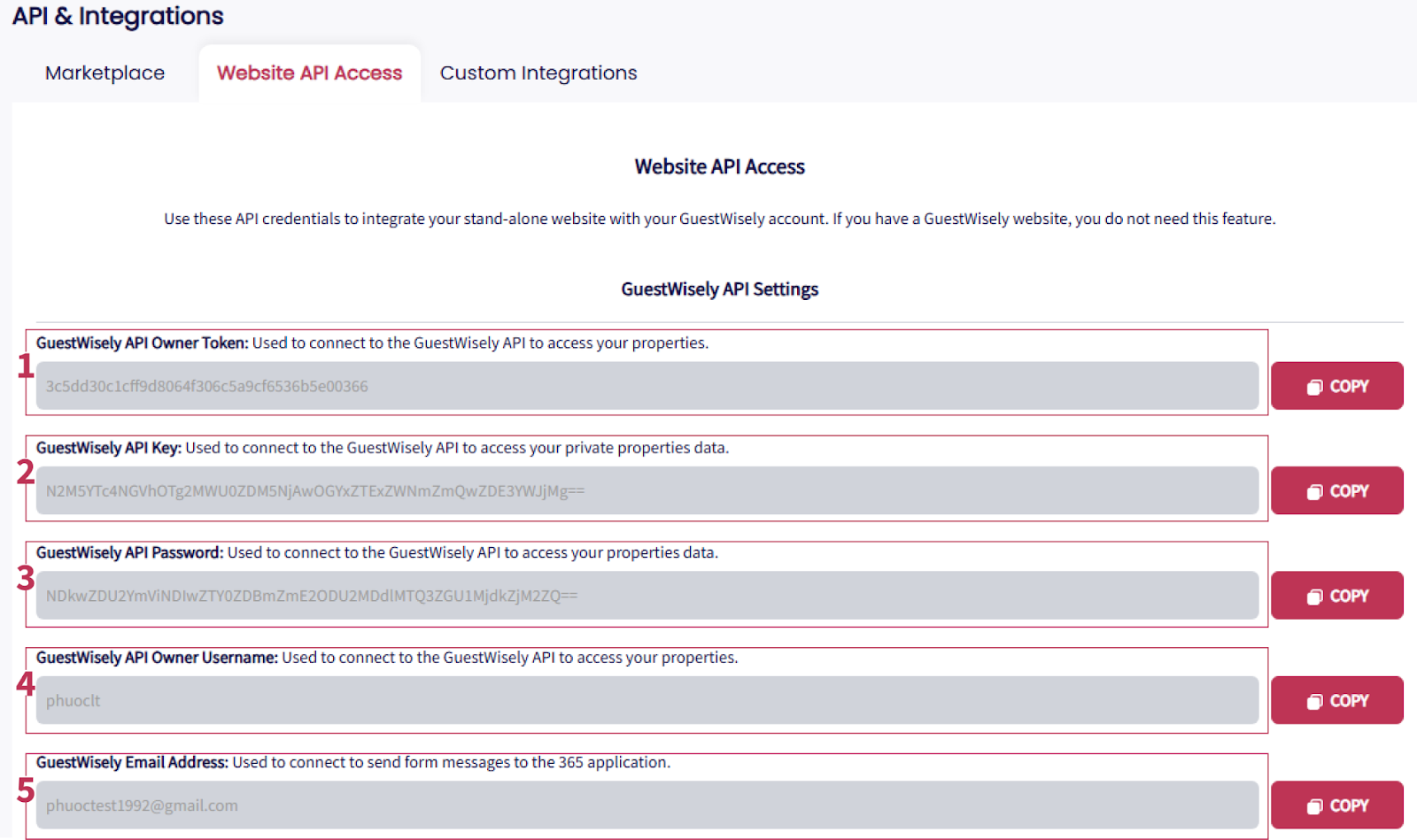Screen dimensions: 1417x840
Task: Click the API Password value field
Action: pos(647,596)
